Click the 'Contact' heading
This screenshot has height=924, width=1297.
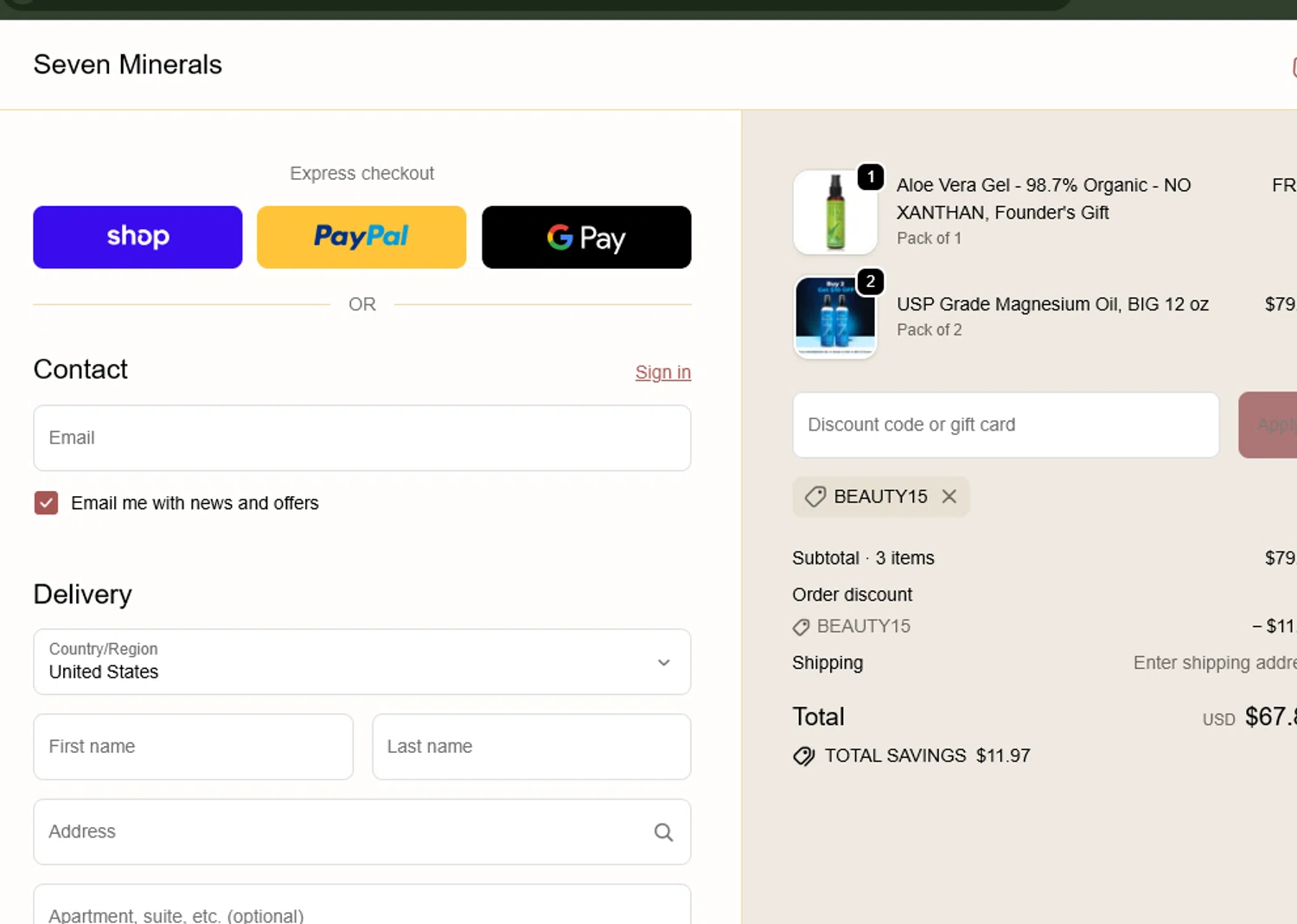point(80,370)
